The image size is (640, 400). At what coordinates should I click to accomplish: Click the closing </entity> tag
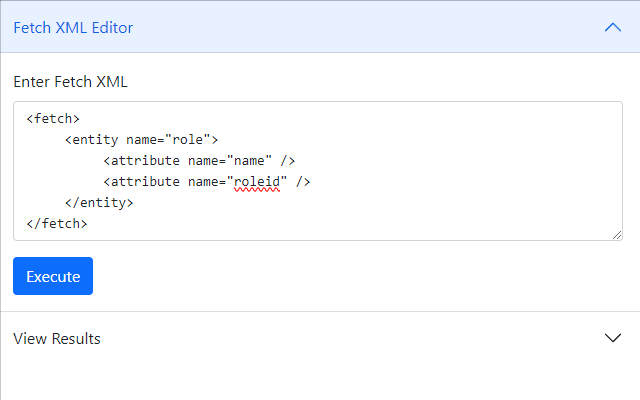(x=99, y=202)
